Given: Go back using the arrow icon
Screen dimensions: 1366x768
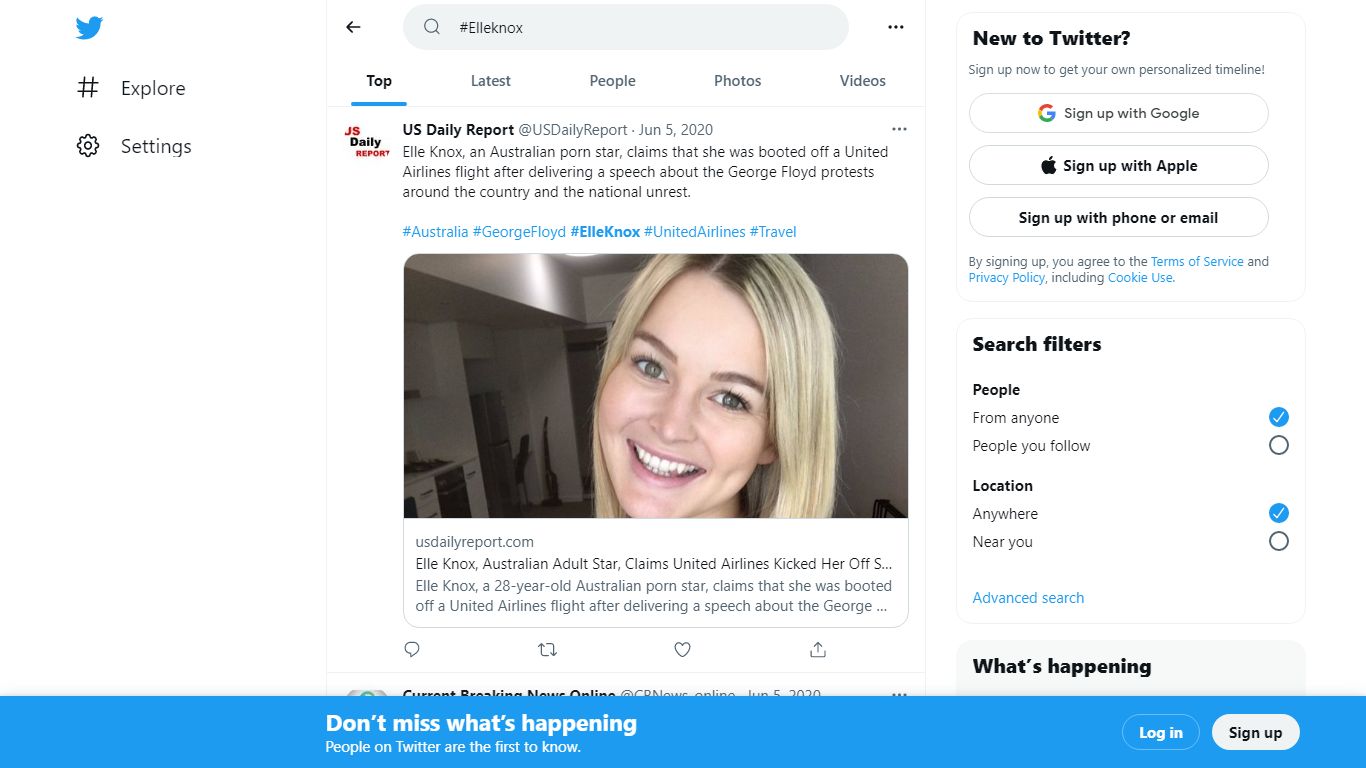Looking at the screenshot, I should pos(353,27).
